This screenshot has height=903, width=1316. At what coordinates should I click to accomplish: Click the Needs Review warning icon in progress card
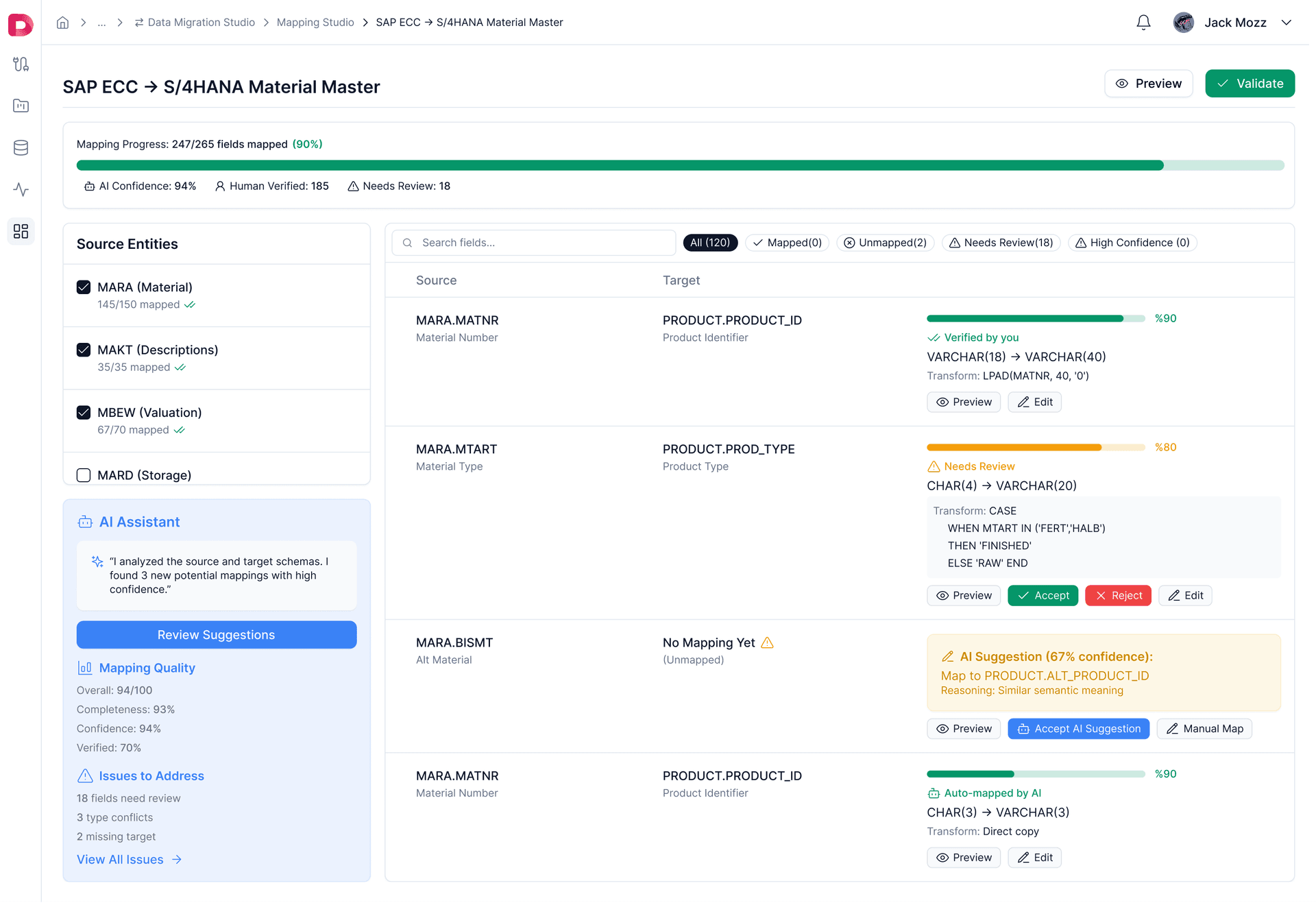(353, 186)
